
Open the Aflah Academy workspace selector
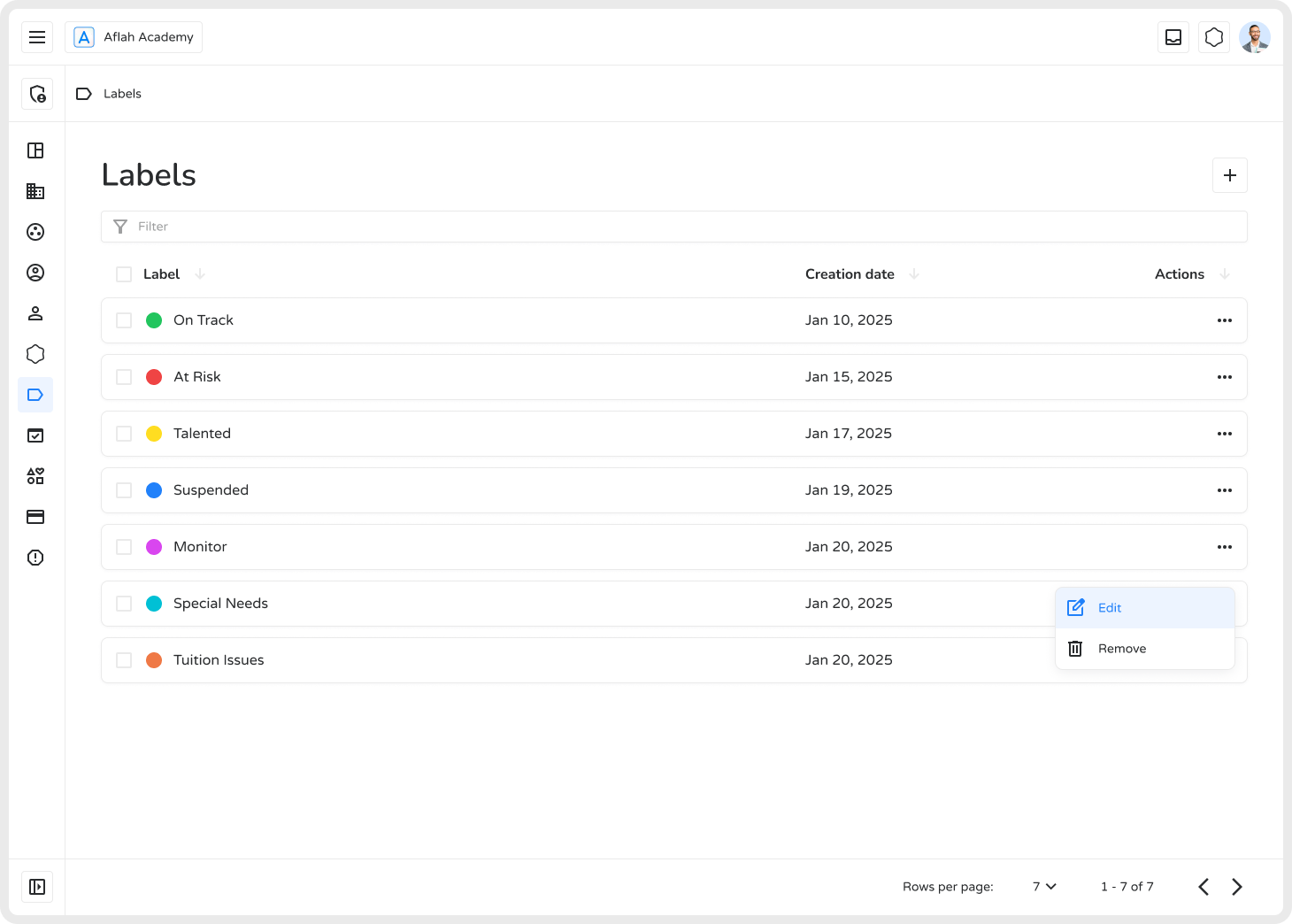(134, 37)
